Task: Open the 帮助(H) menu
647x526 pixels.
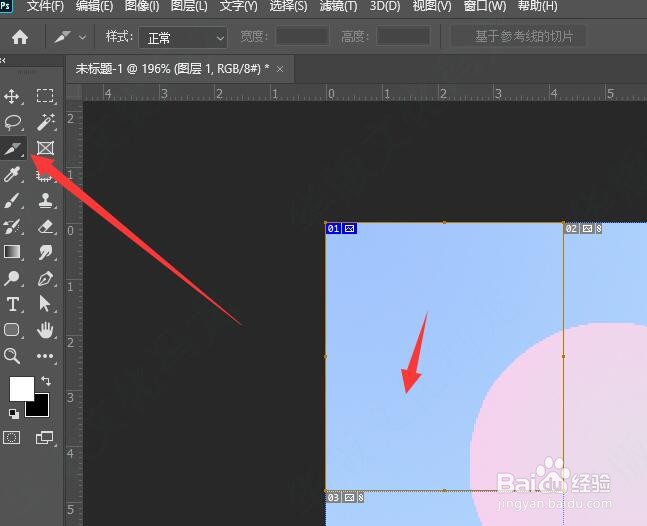Action: tap(538, 7)
